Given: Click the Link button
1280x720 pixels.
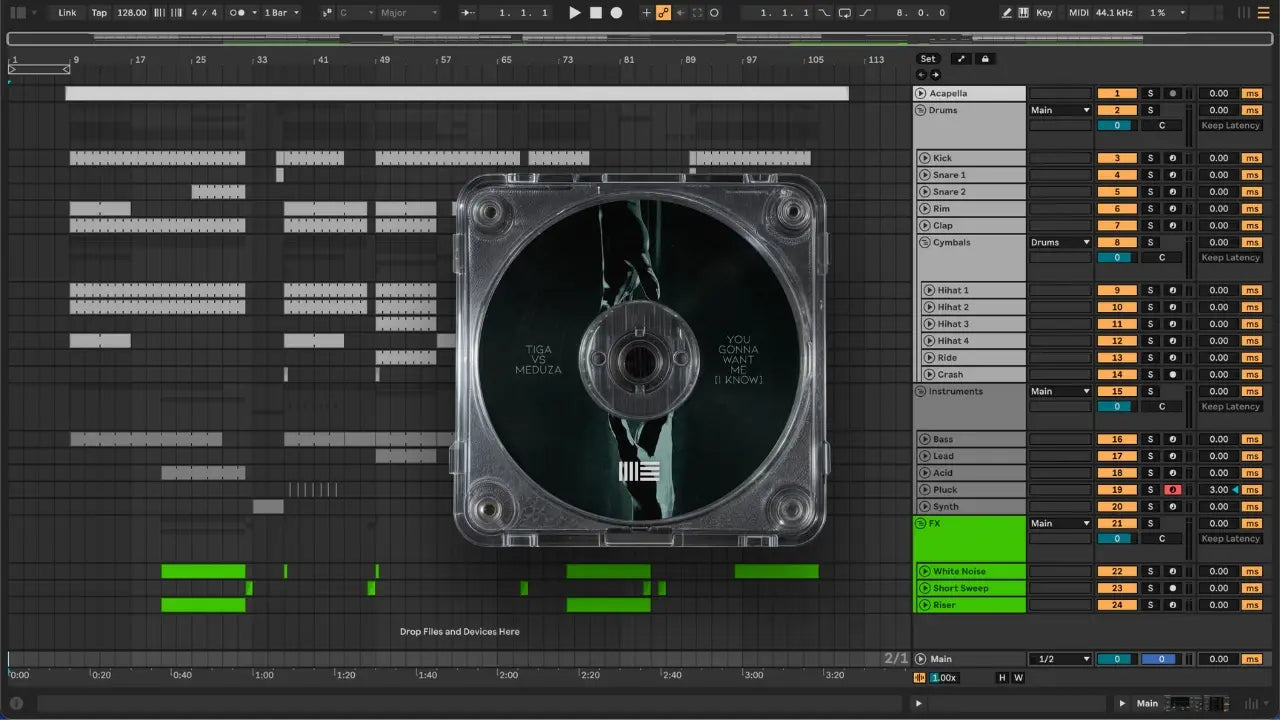Looking at the screenshot, I should pos(67,13).
